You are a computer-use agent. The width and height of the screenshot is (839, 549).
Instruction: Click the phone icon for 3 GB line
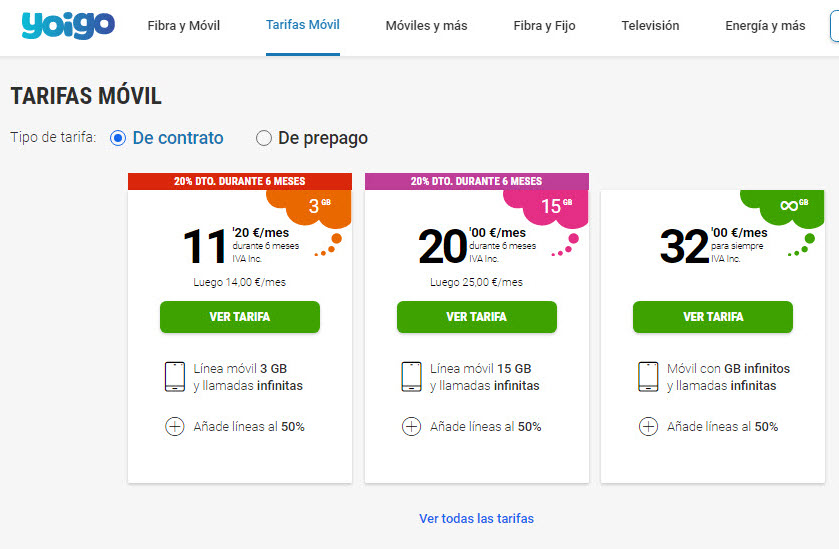tap(175, 377)
